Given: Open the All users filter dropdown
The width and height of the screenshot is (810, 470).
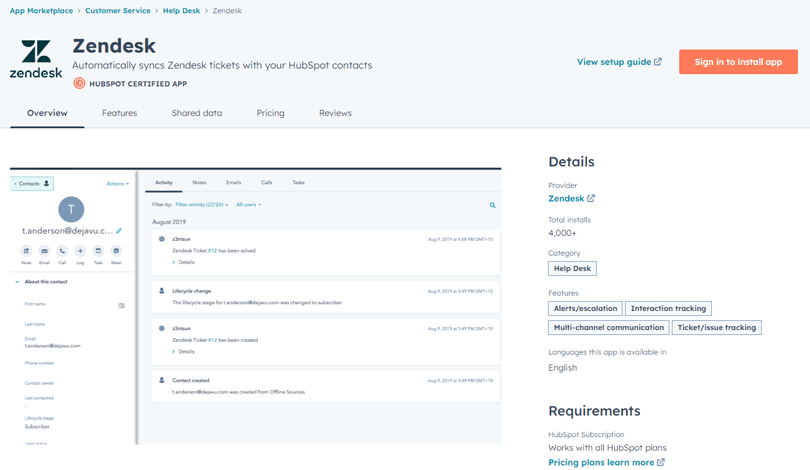Looking at the screenshot, I should (248, 205).
